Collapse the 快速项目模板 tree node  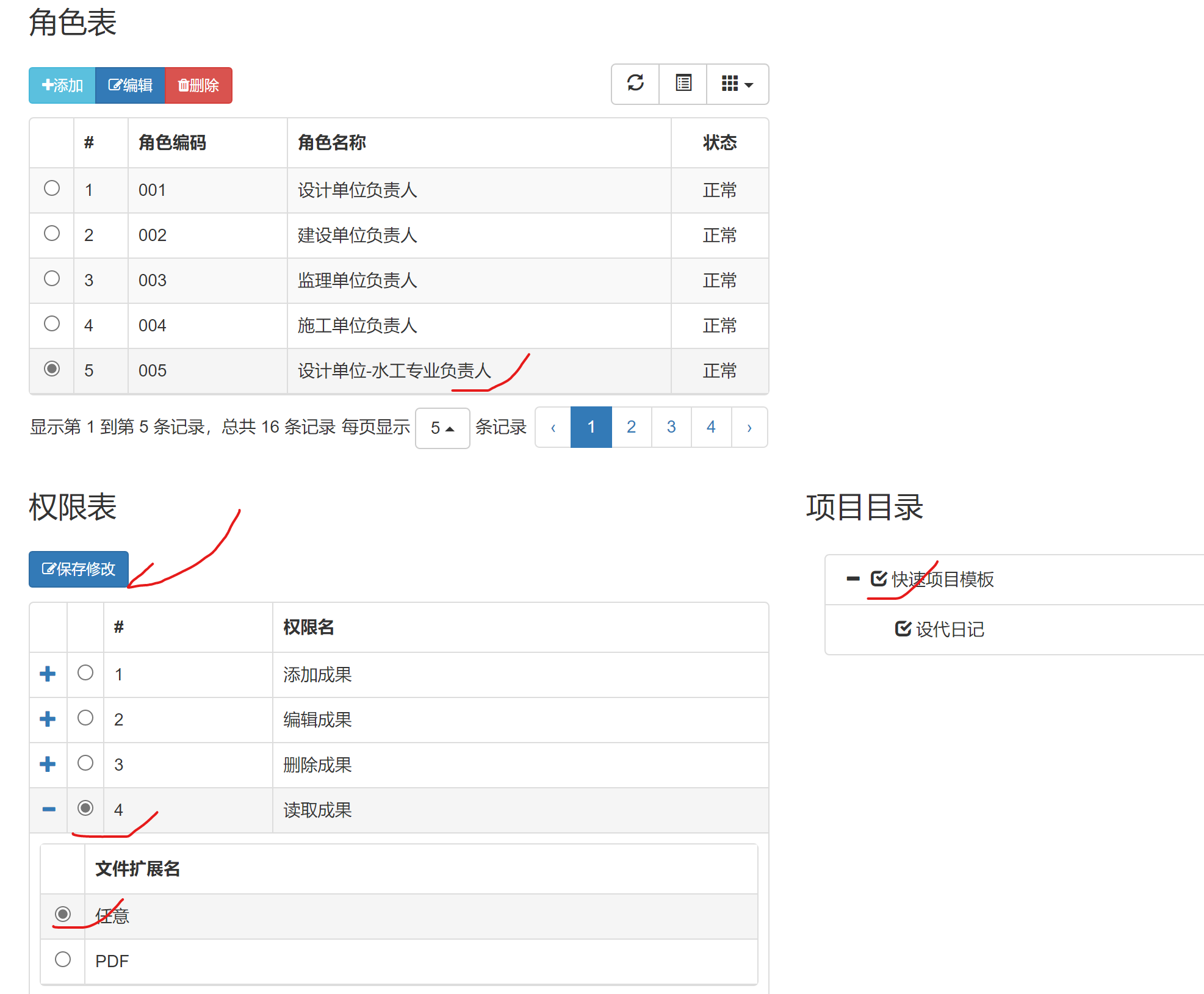coord(853,578)
